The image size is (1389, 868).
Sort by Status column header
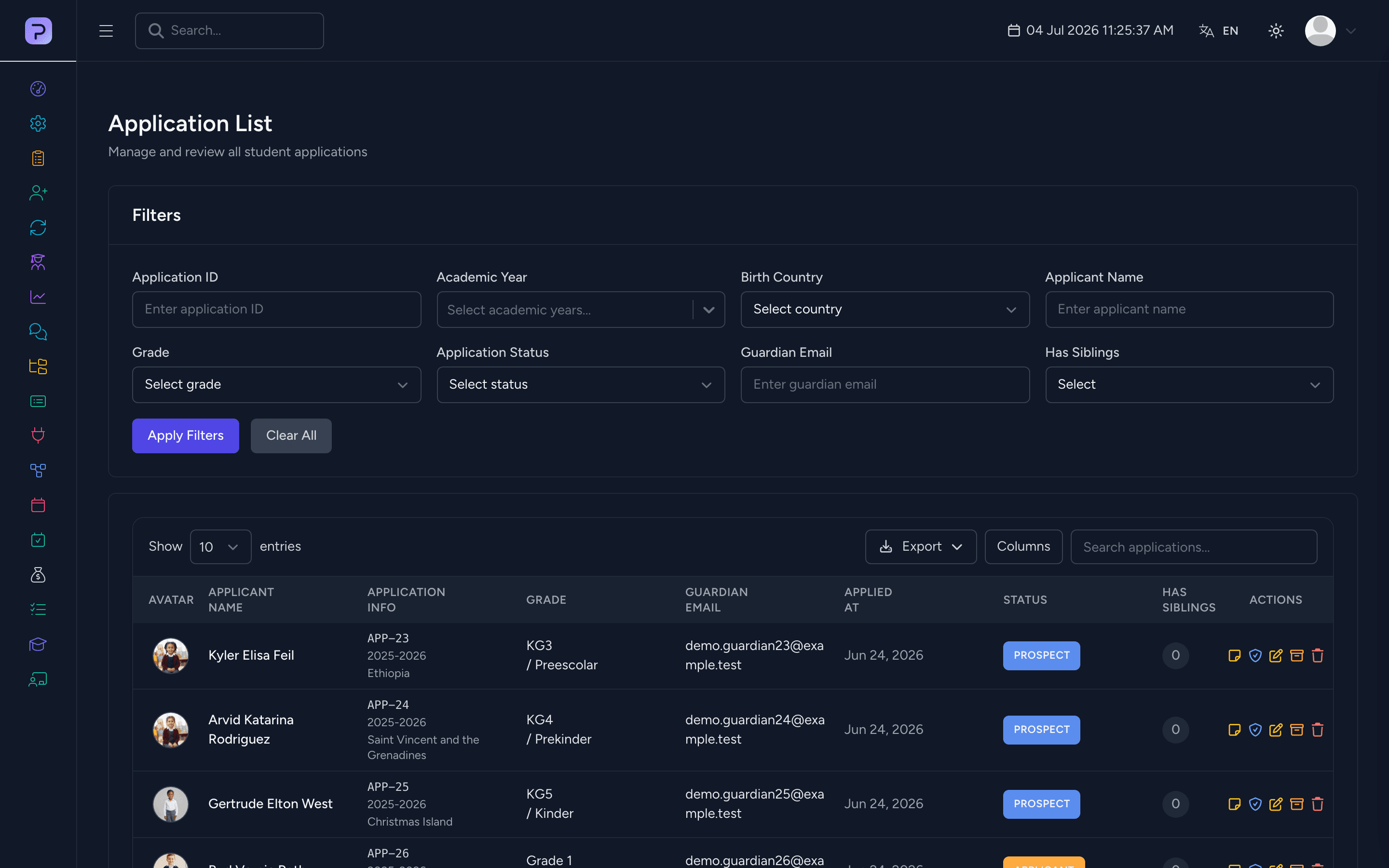[1024, 599]
